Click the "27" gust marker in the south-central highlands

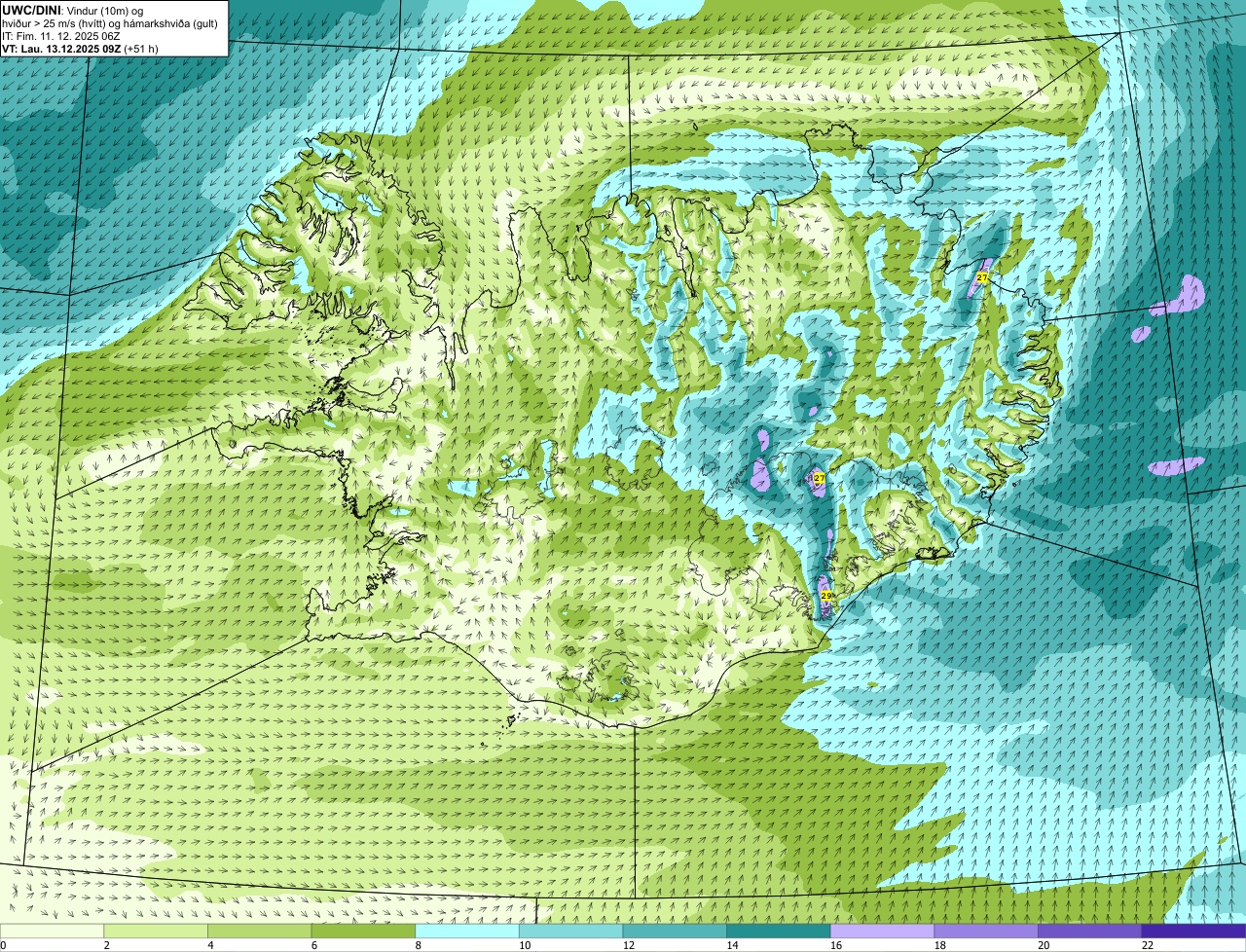[x=819, y=479]
